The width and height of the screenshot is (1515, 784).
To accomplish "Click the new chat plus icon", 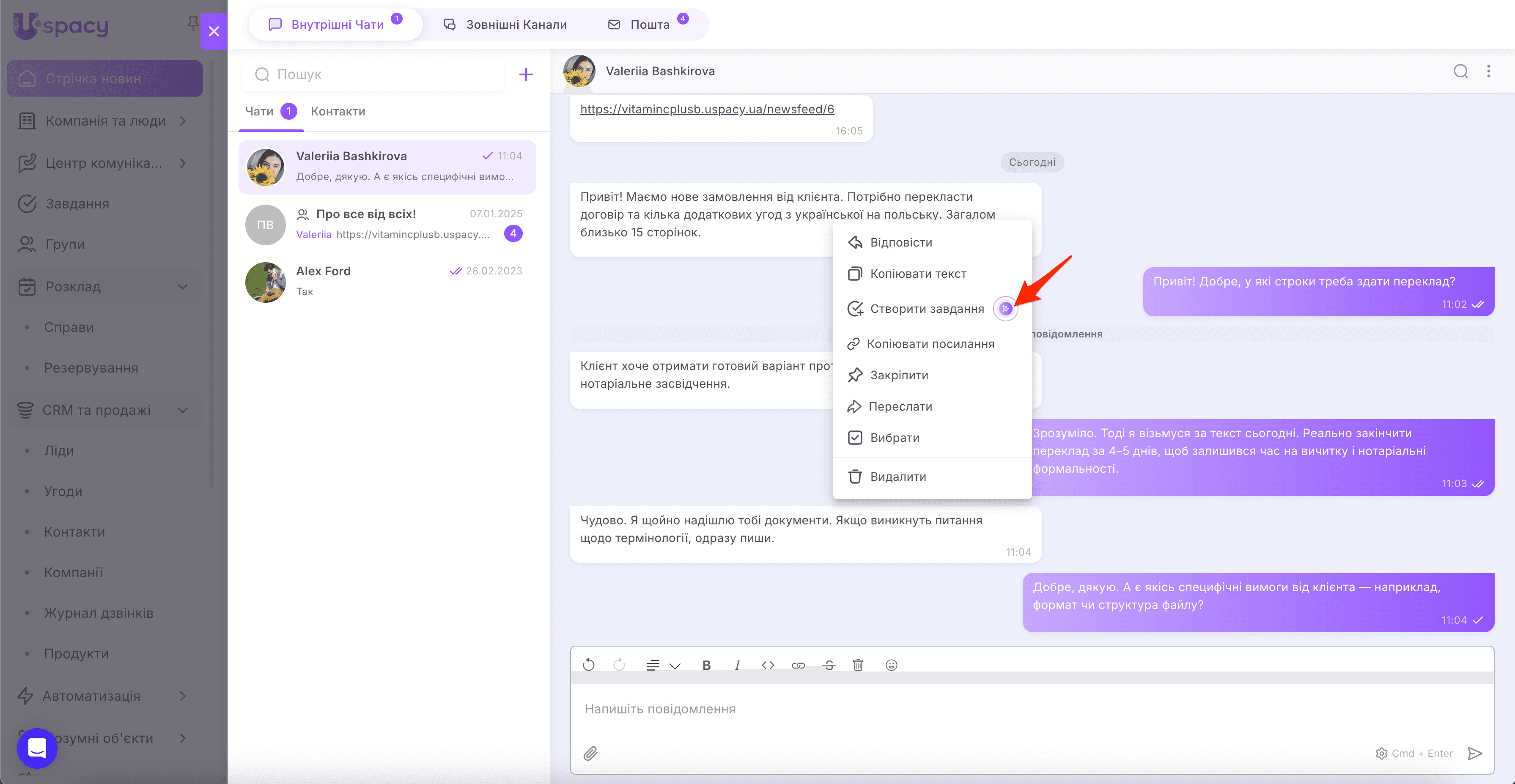I will (525, 74).
